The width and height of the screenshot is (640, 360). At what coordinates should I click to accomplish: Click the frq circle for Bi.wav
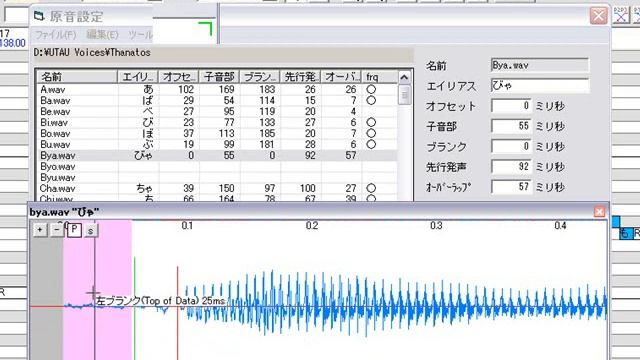point(371,122)
